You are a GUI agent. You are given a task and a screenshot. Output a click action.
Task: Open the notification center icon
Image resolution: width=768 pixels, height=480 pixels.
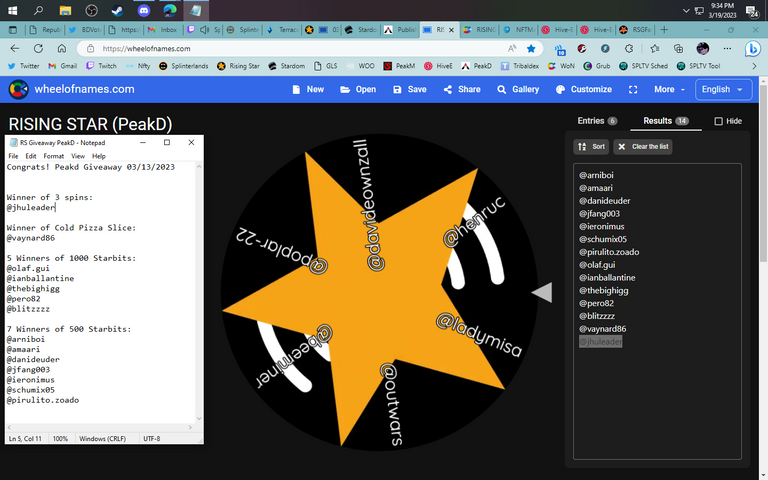[x=751, y=10]
